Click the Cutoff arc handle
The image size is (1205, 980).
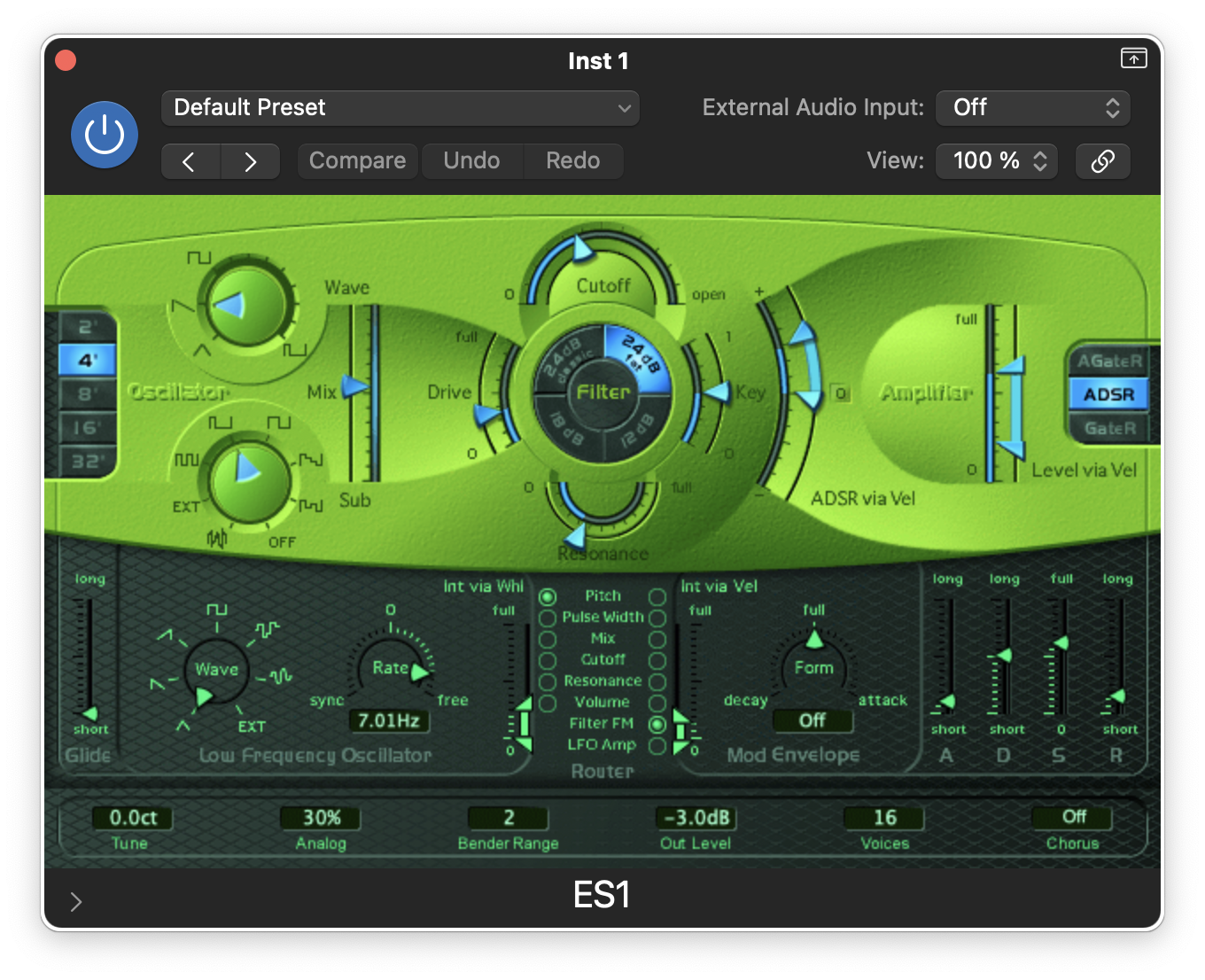point(582,248)
